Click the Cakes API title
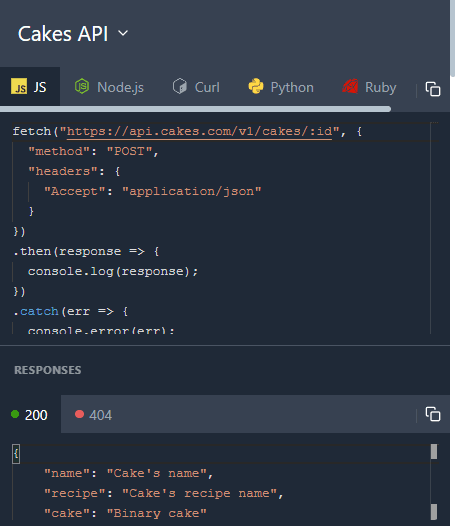 click(63, 34)
